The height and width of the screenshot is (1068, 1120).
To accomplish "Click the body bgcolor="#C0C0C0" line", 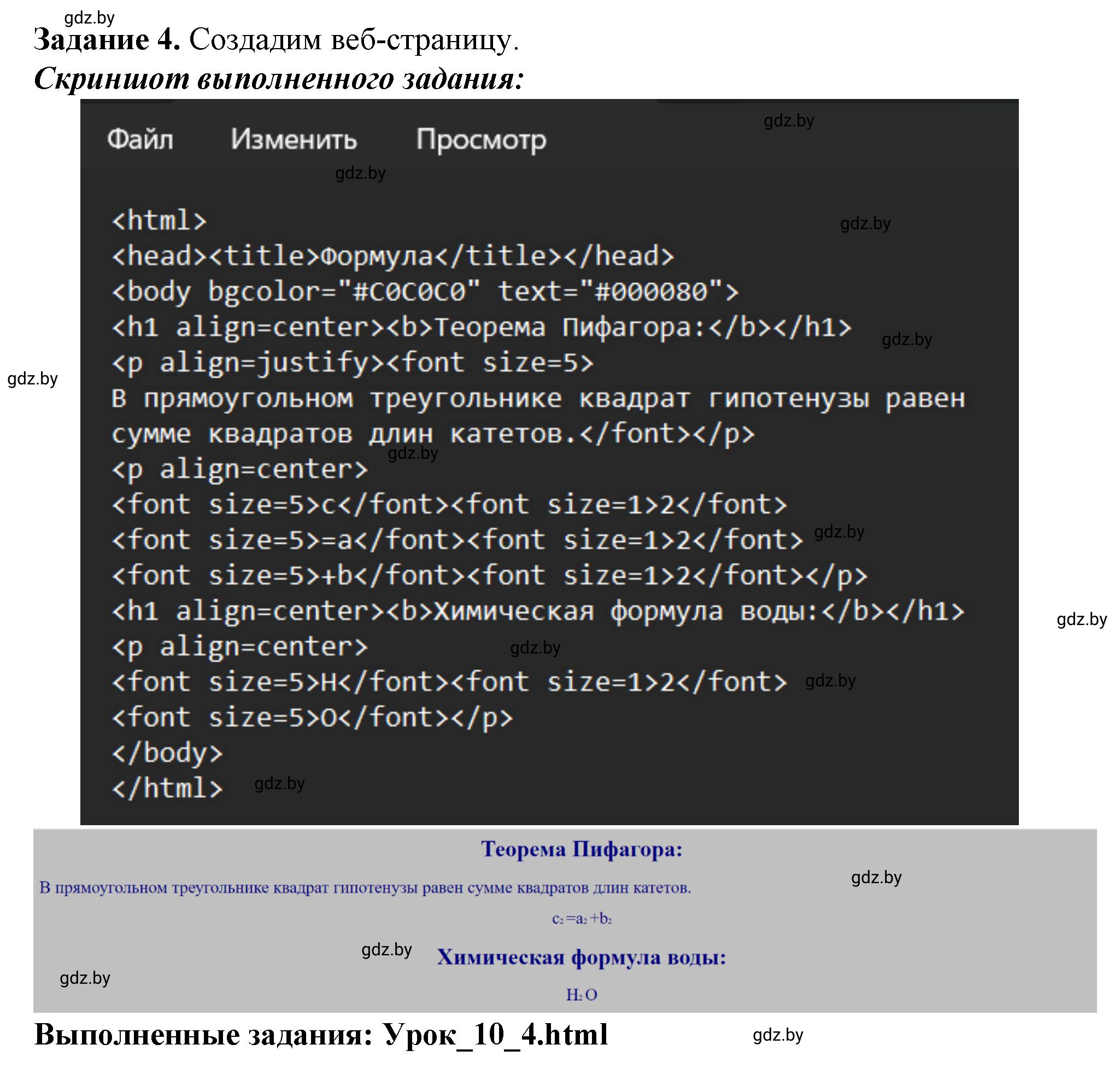I will (x=425, y=292).
